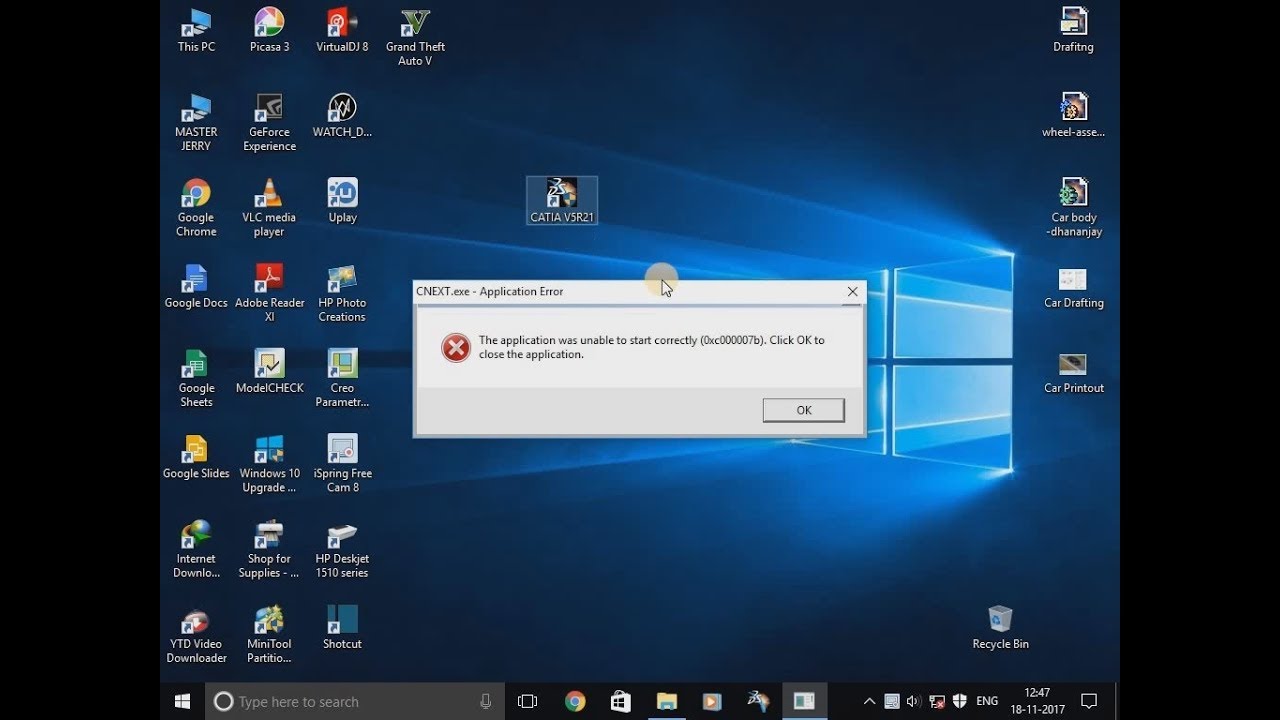
Task: Select the Recycle Bin icon
Action: coord(1000,628)
